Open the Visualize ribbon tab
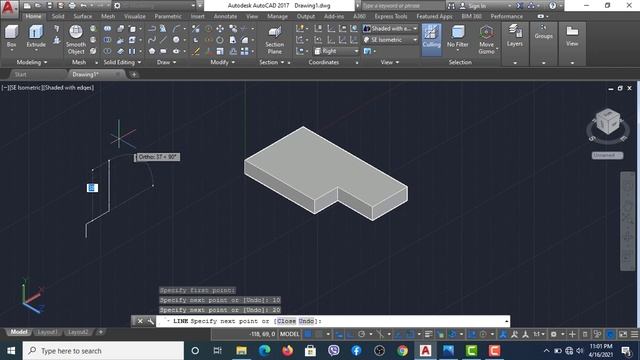640x360 pixels. coord(135,16)
